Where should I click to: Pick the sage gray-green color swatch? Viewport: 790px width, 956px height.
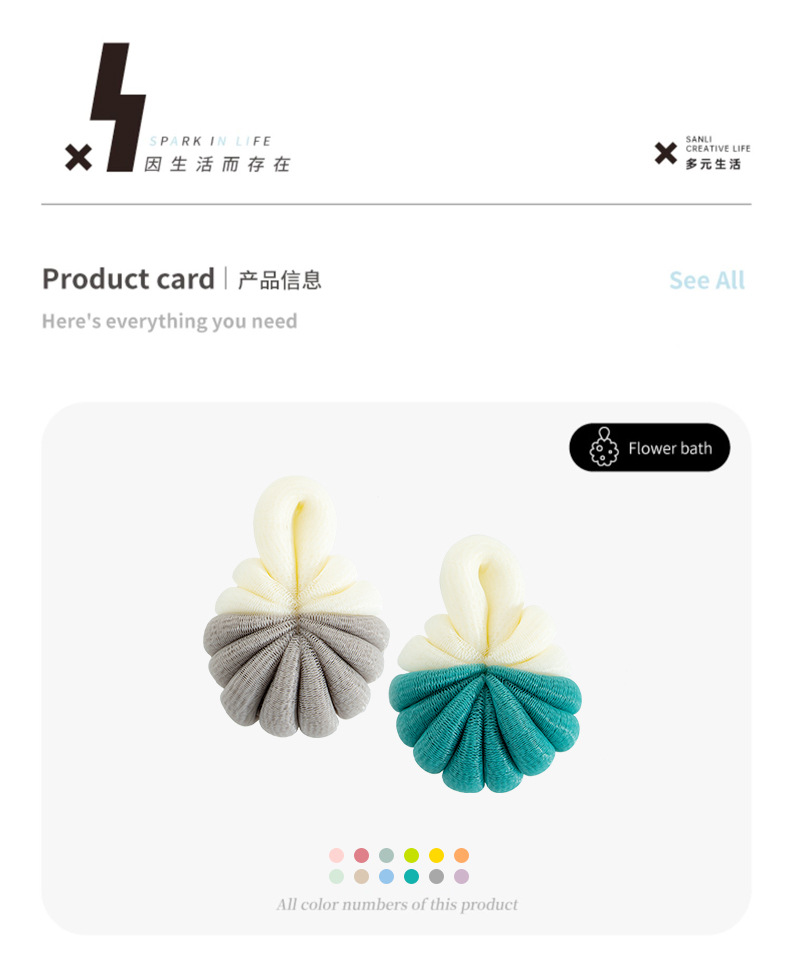[x=386, y=855]
